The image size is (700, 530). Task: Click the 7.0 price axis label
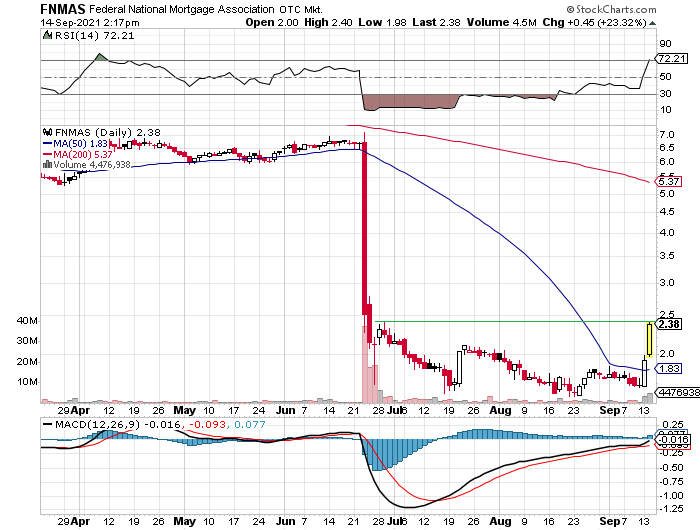click(667, 134)
